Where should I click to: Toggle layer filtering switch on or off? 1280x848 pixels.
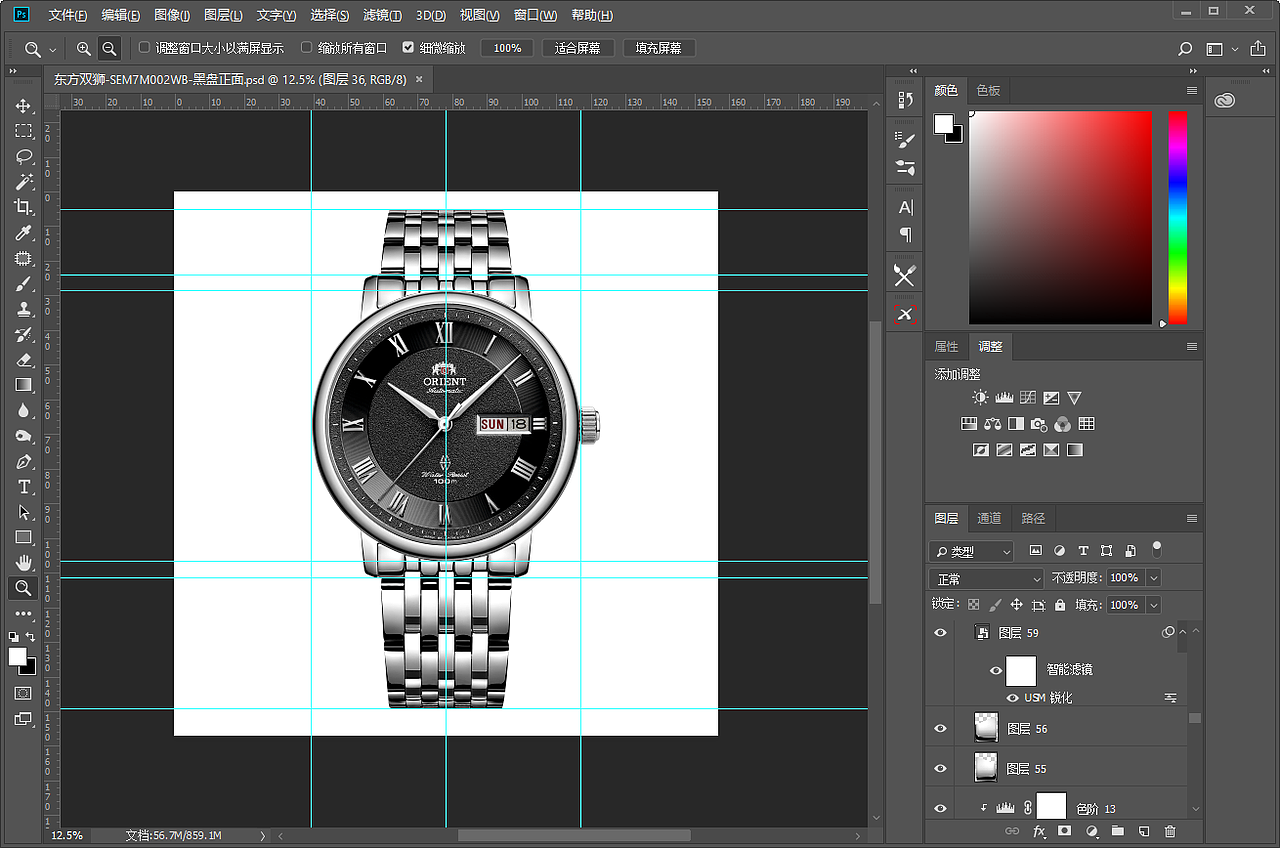coord(1157,548)
